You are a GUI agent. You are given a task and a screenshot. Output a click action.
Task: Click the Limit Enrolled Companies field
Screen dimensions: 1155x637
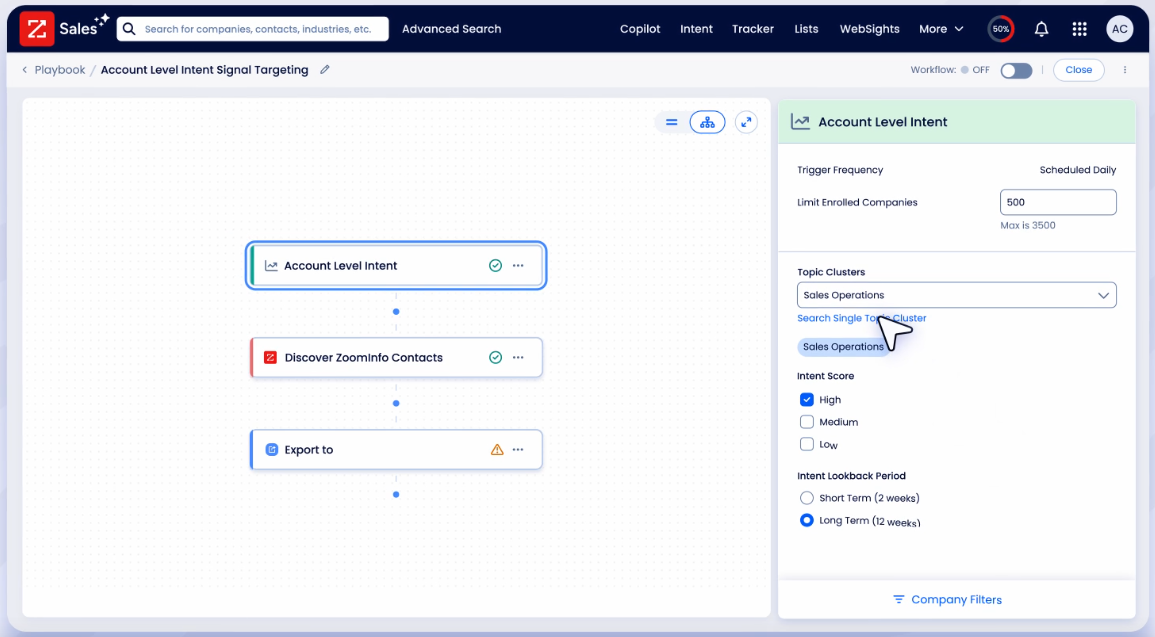[1058, 203]
